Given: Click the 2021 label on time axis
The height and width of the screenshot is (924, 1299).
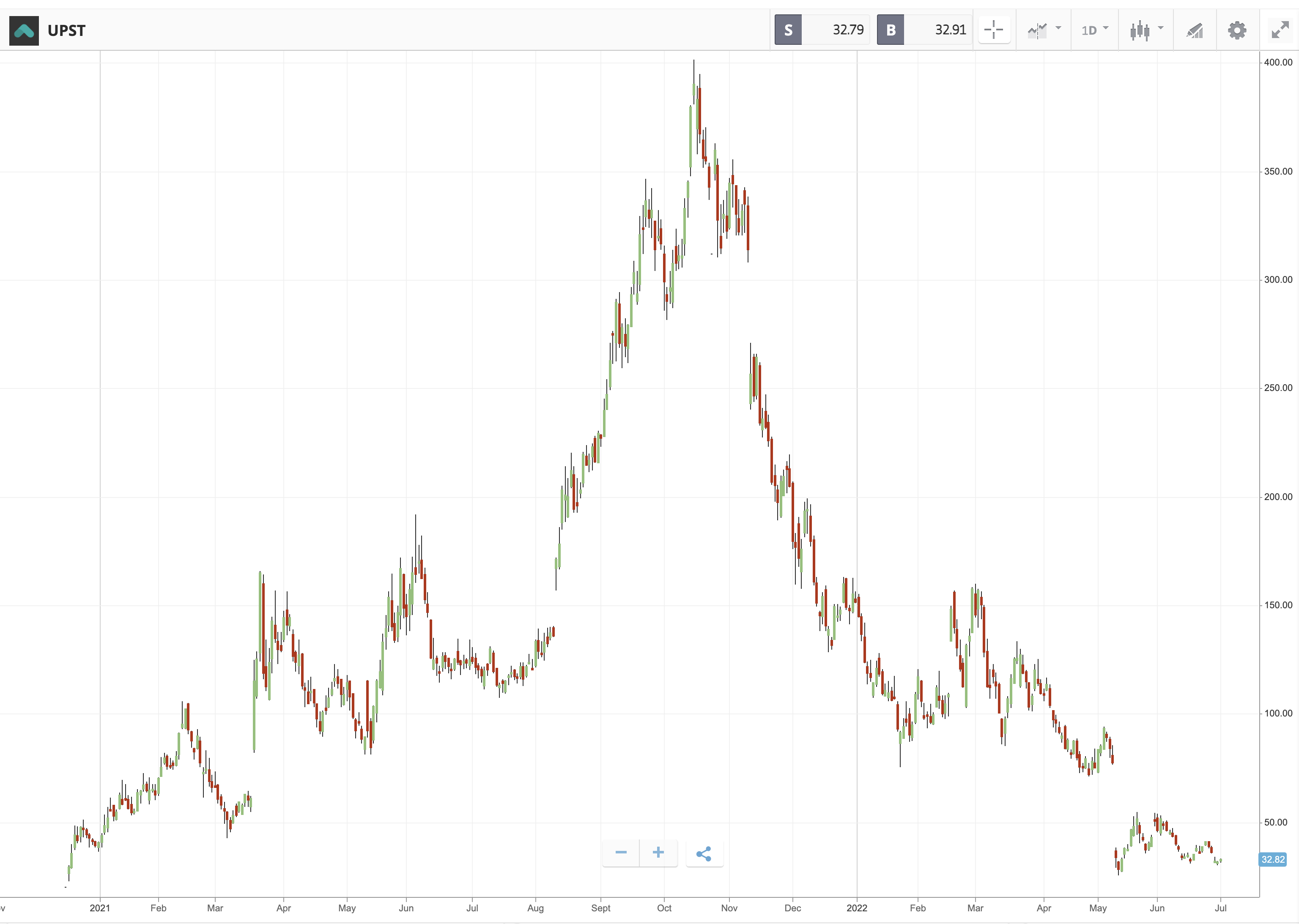Looking at the screenshot, I should (100, 908).
